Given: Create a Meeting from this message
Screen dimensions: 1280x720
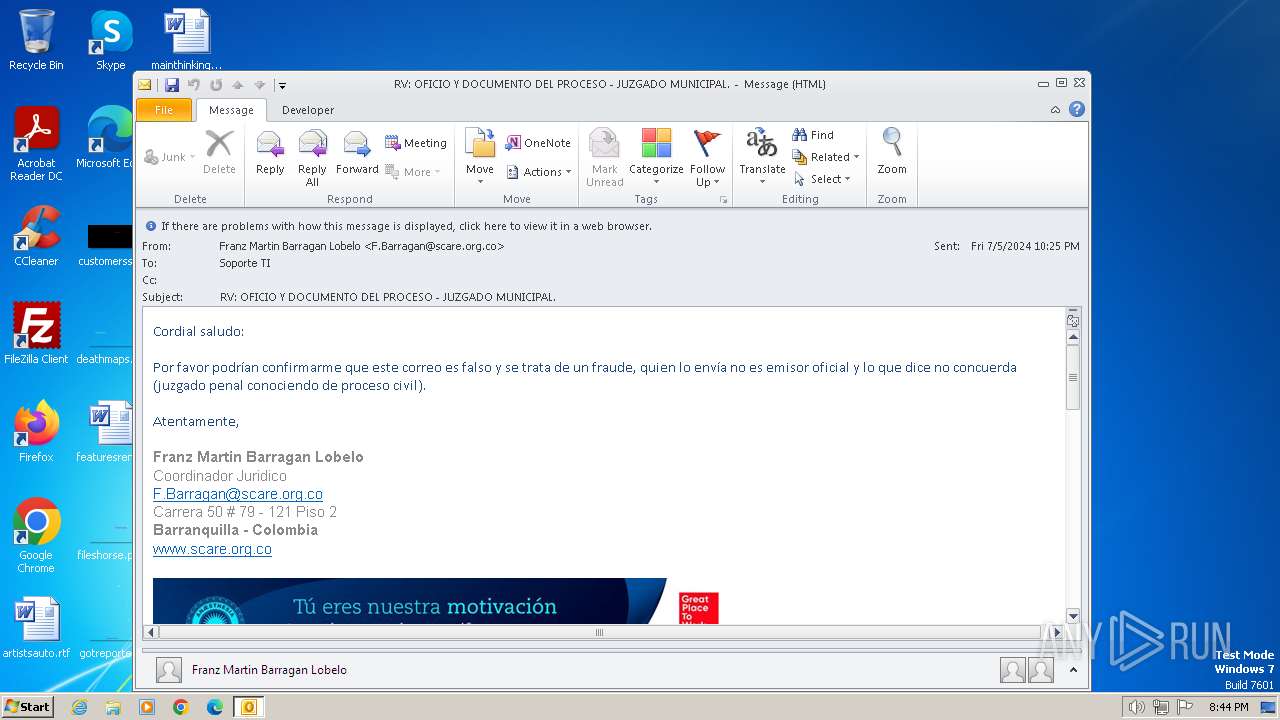Looking at the screenshot, I should 416,143.
